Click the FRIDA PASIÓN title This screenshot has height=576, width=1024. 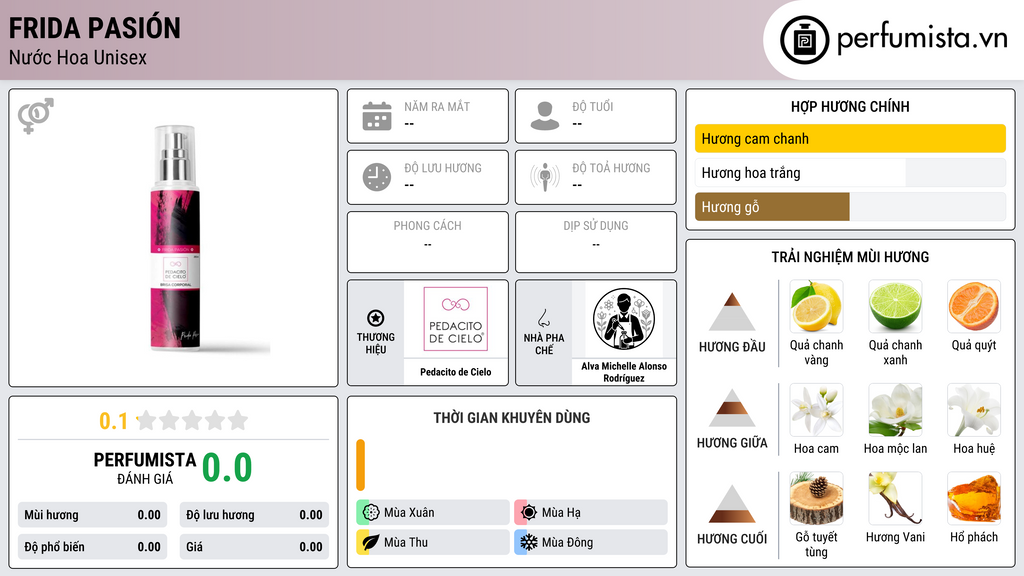coord(95,28)
